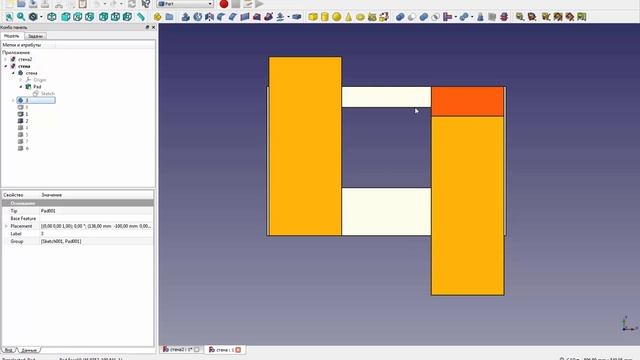Screen dimensions: 640x360
Task: Switch to the Задачи tab
Action: 36,36
